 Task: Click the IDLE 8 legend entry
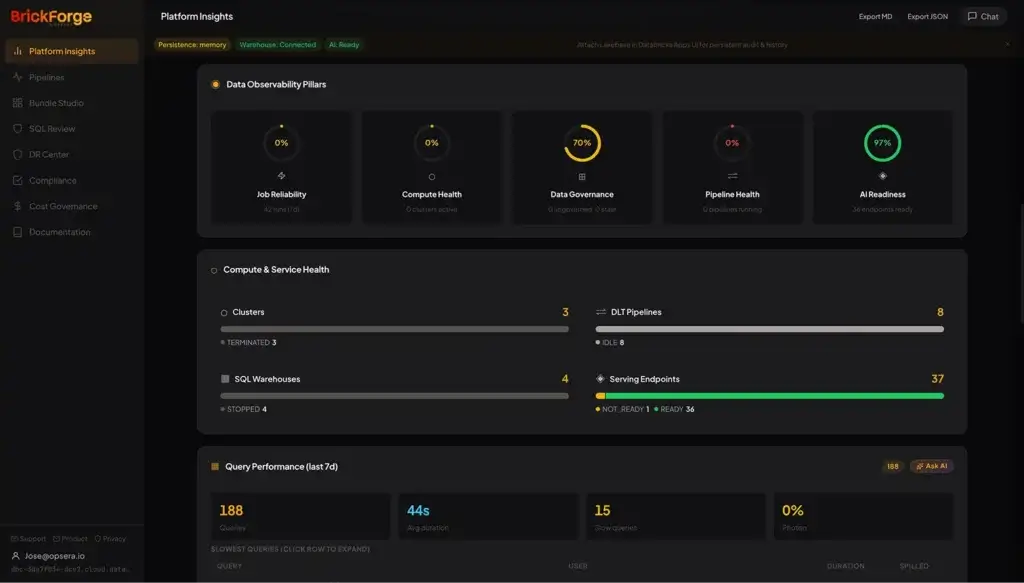610,342
